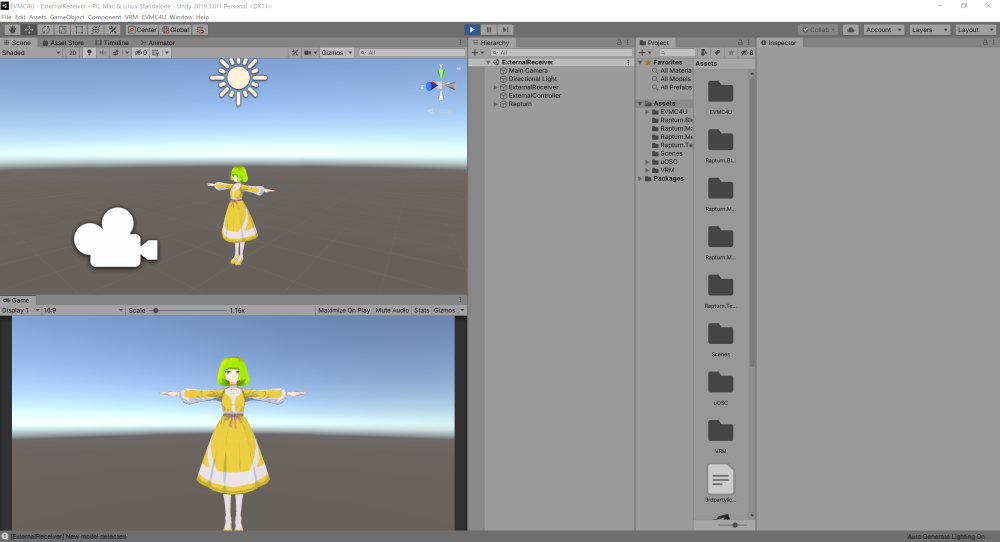Open Layout dropdown
The height and width of the screenshot is (542, 1000).
975,29
